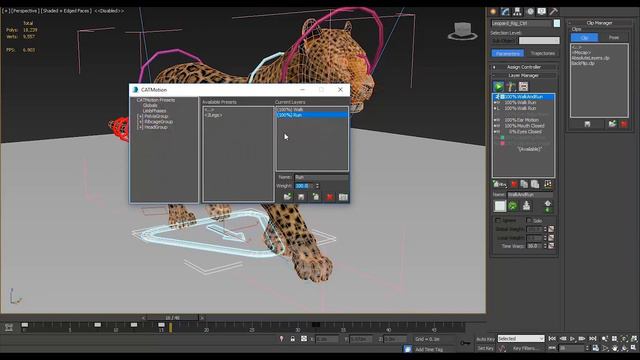Screen dimensions: 640x360
Task: Toggle the Set Key mode button
Action: (x=485, y=348)
